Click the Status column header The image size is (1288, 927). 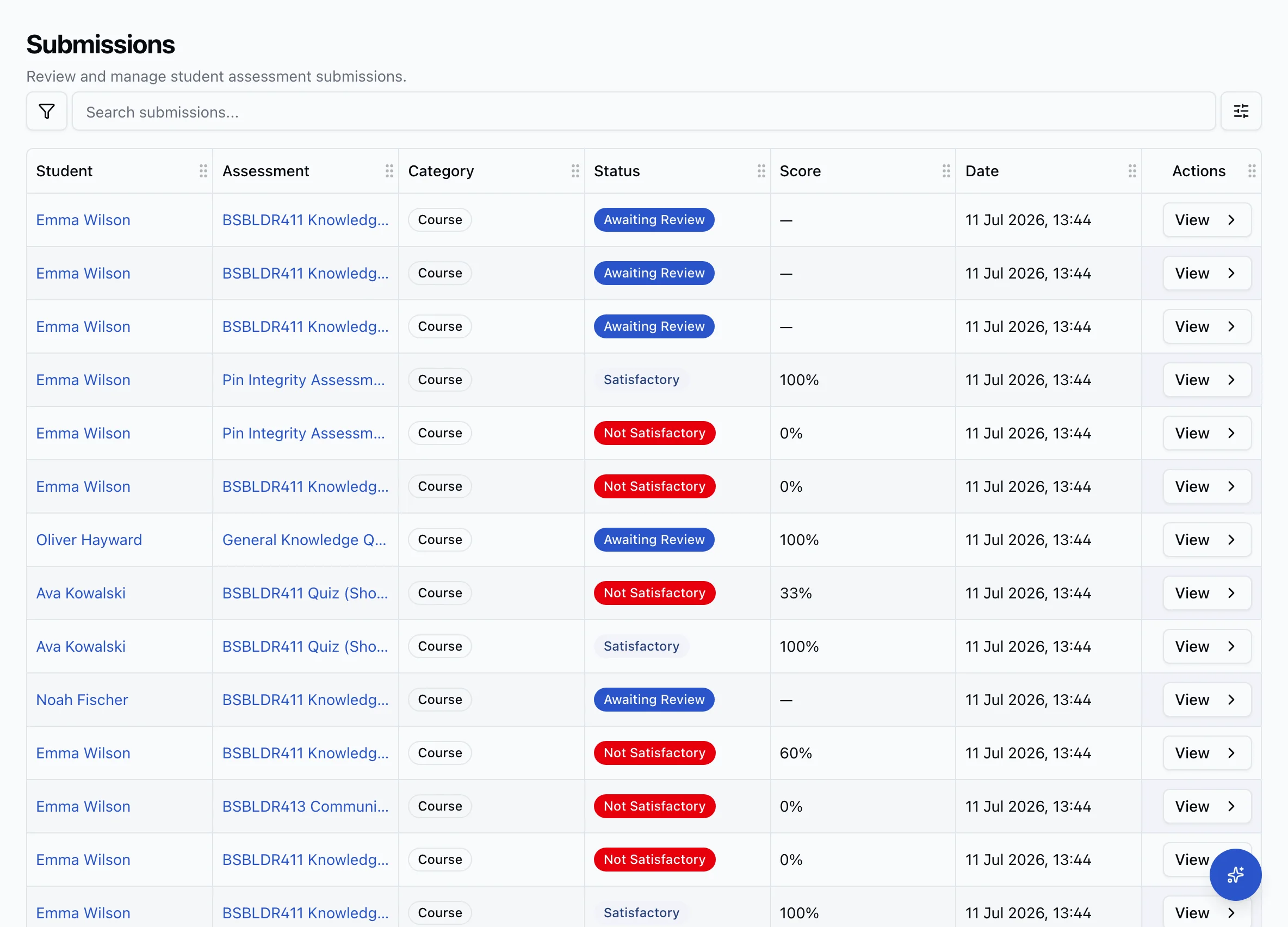click(617, 171)
